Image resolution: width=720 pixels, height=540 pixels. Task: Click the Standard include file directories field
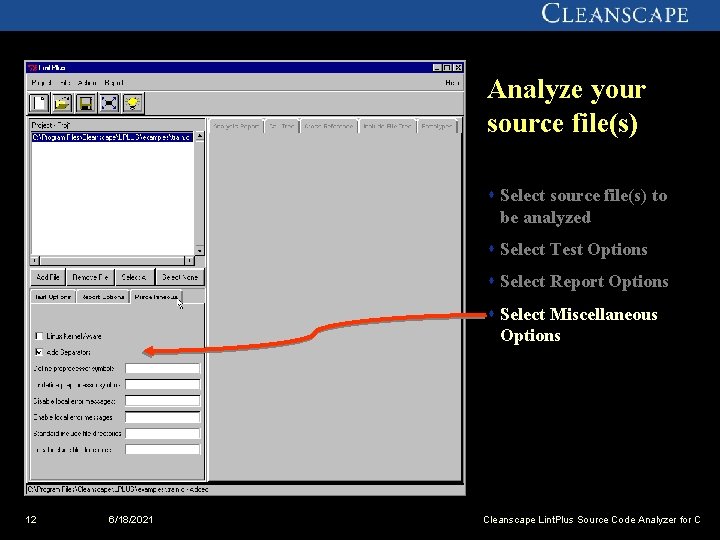tap(163, 433)
